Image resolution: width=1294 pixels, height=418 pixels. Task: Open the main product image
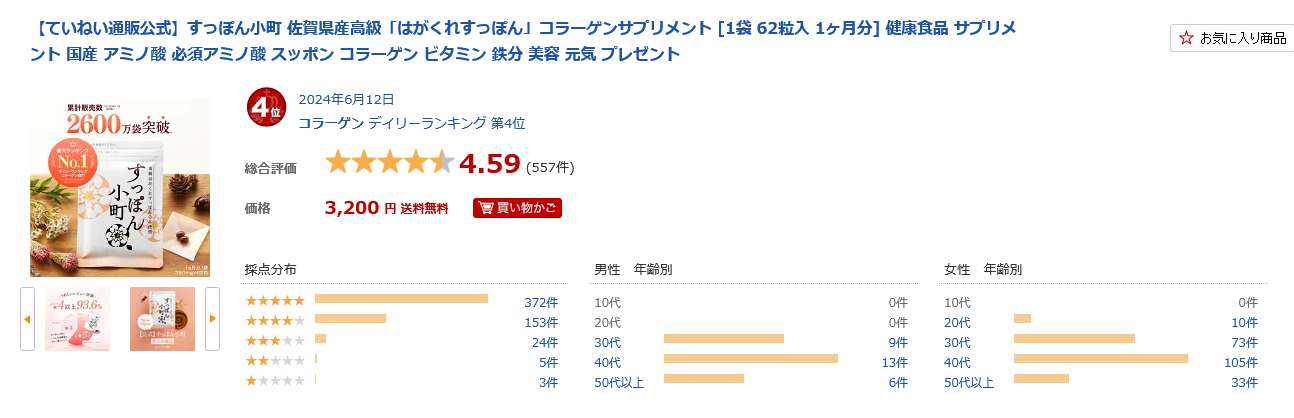click(120, 187)
